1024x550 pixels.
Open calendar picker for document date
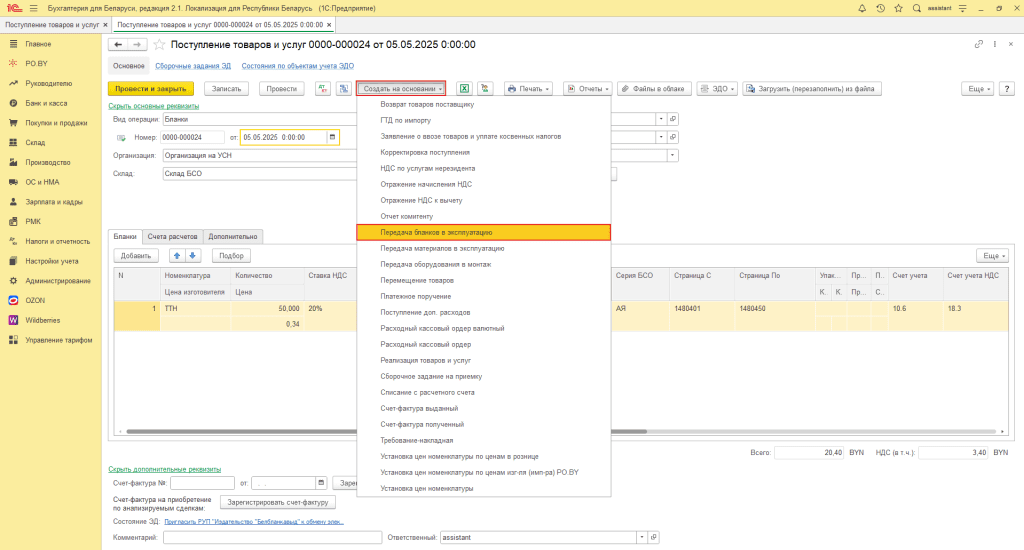332,137
